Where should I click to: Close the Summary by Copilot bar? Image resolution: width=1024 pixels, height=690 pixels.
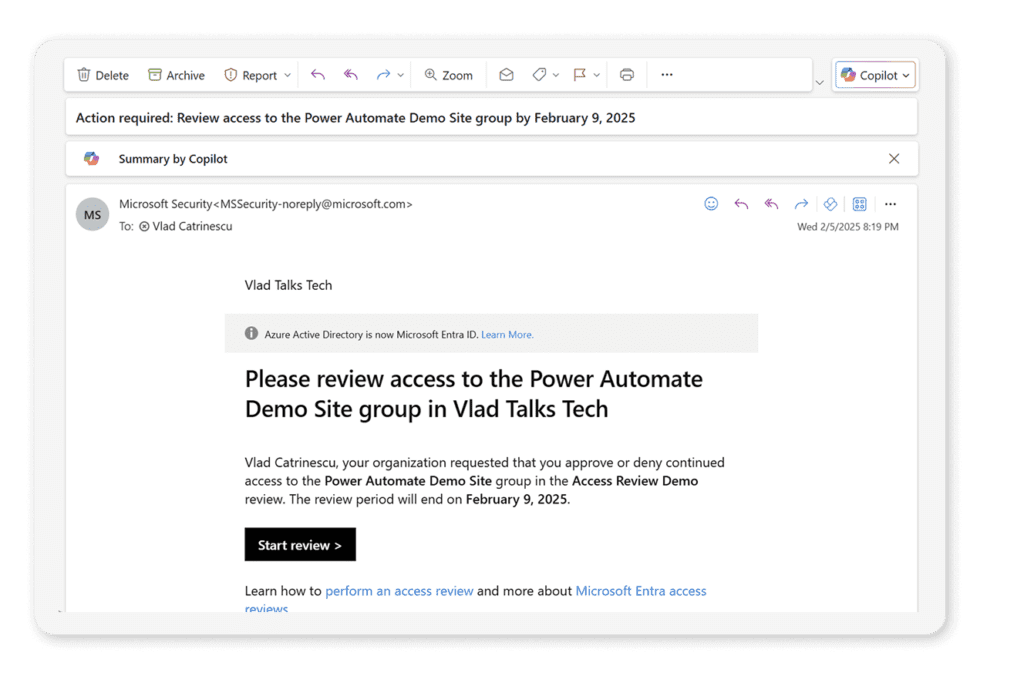894,159
